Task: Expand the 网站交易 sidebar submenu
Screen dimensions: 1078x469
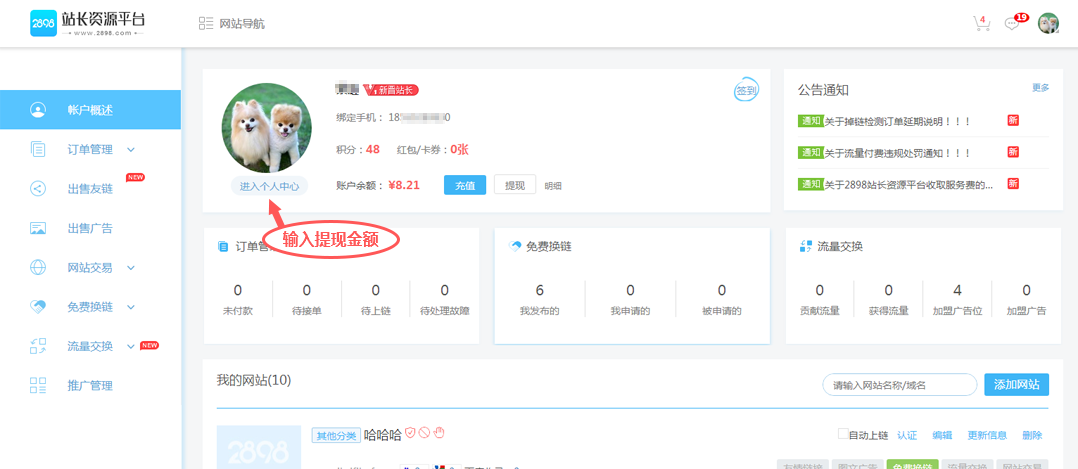Action: pyautogui.click(x=131, y=268)
